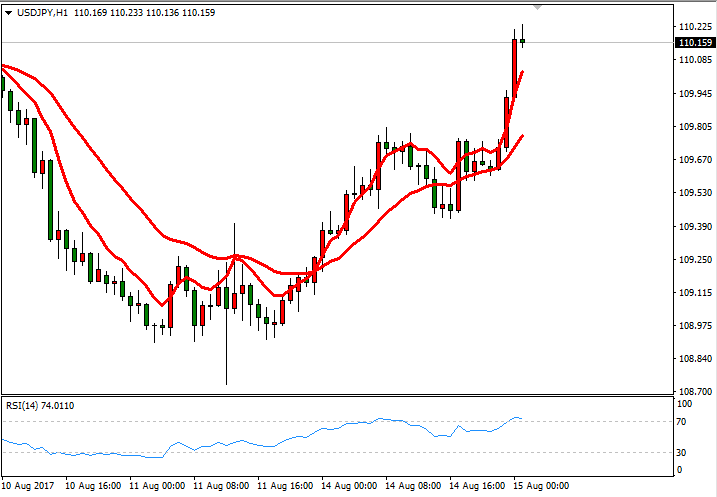Click the RSI scale value 70

pos(681,422)
